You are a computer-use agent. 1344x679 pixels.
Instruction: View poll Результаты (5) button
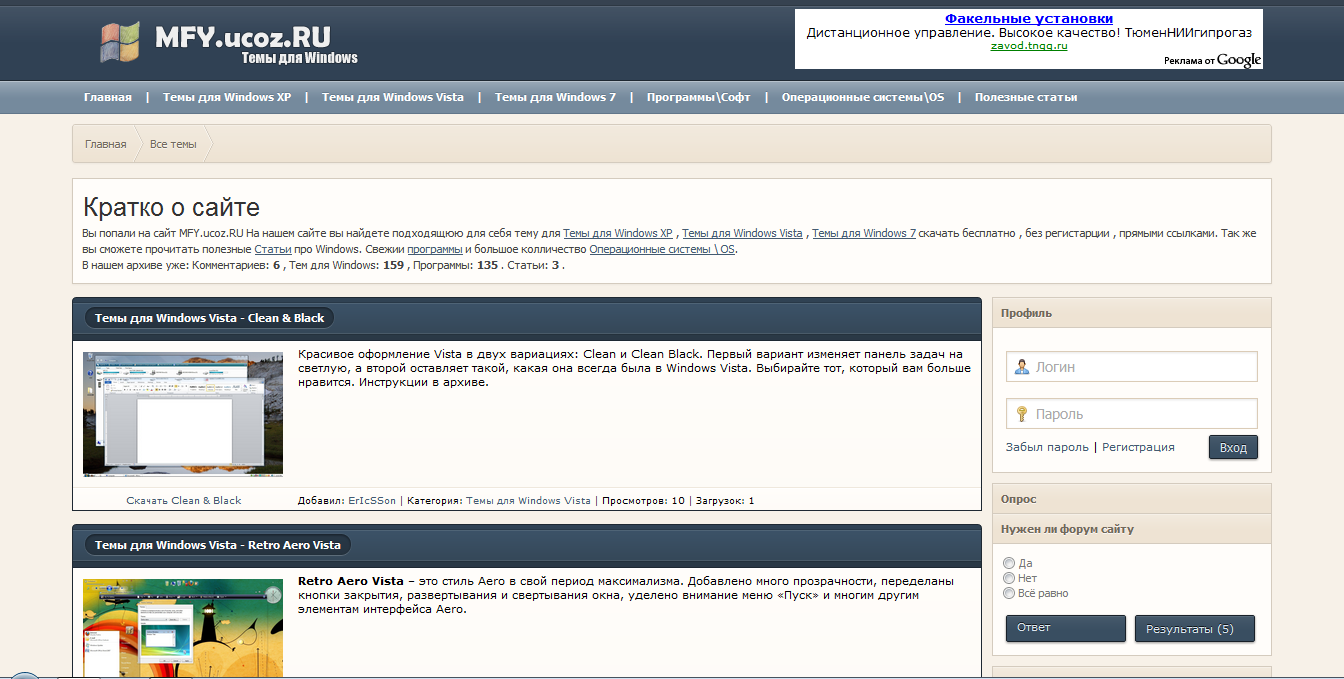click(1195, 629)
